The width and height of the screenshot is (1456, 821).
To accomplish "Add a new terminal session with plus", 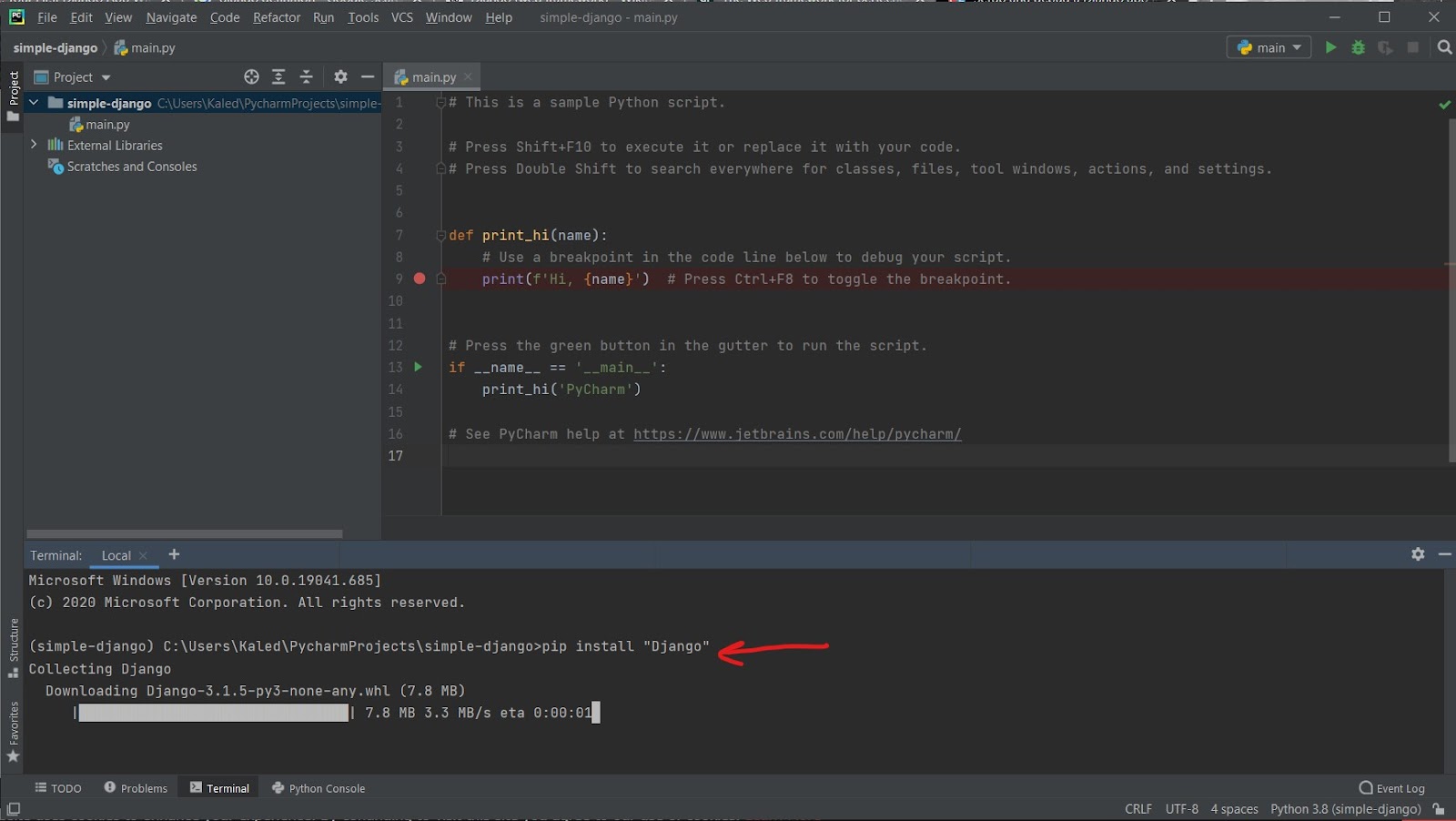I will click(174, 554).
